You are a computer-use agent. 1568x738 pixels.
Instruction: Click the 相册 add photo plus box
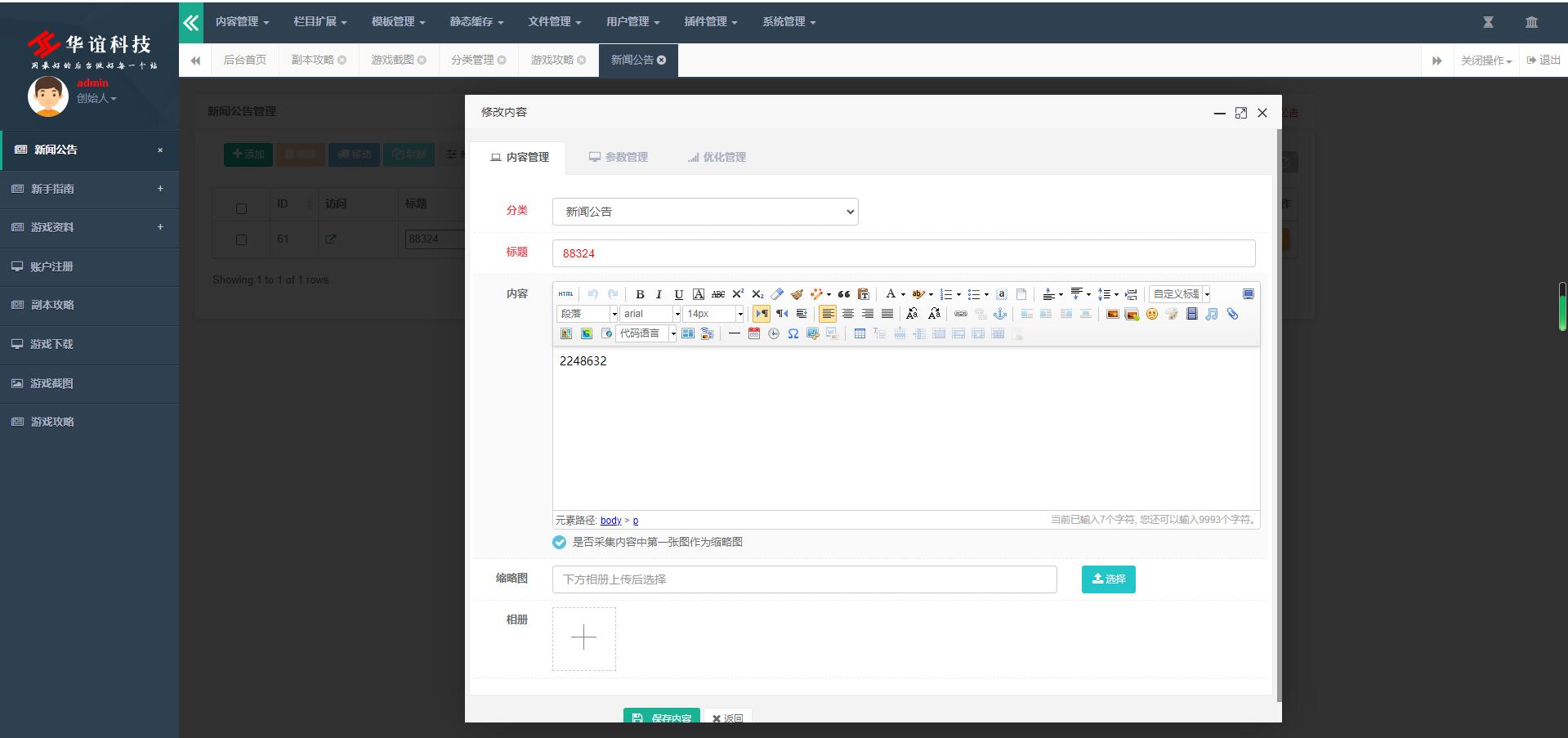583,638
